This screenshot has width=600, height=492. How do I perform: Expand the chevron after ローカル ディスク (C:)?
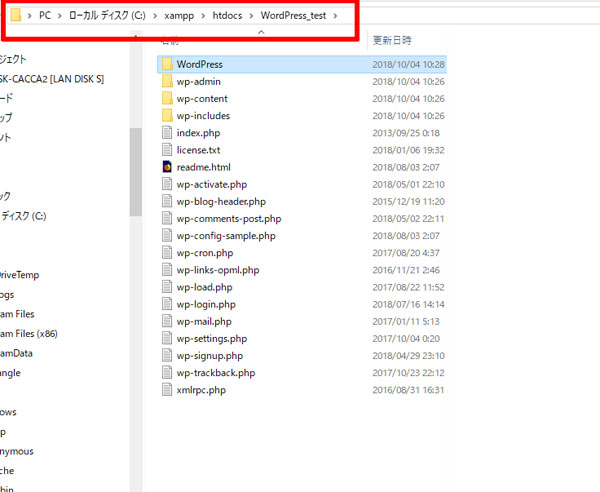(x=155, y=16)
